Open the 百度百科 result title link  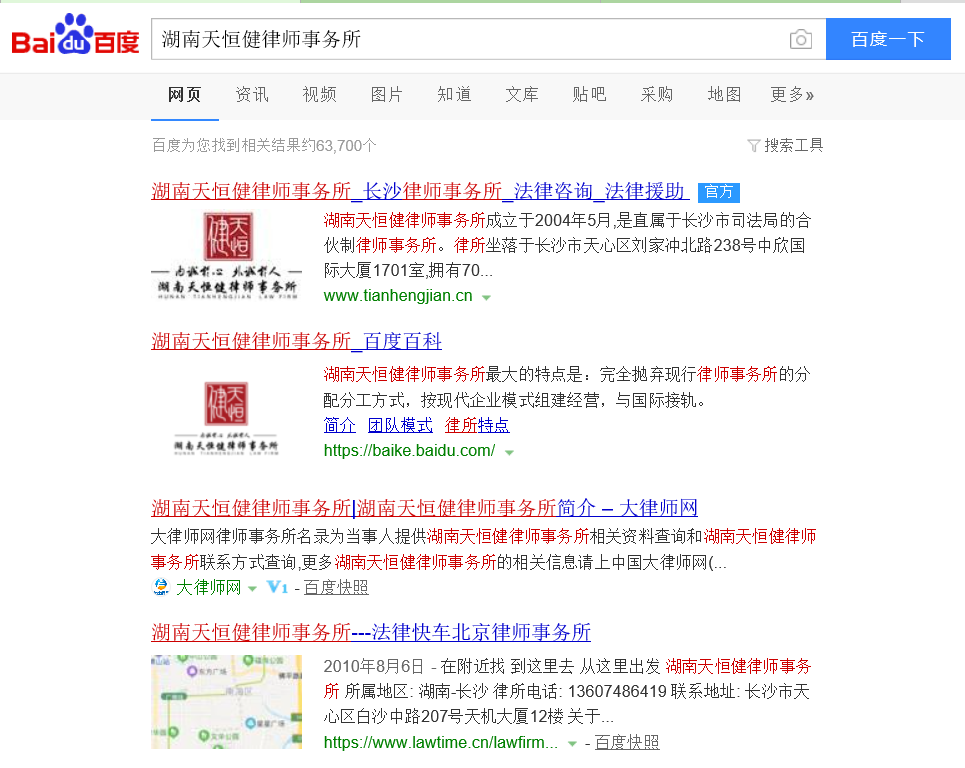tap(296, 341)
